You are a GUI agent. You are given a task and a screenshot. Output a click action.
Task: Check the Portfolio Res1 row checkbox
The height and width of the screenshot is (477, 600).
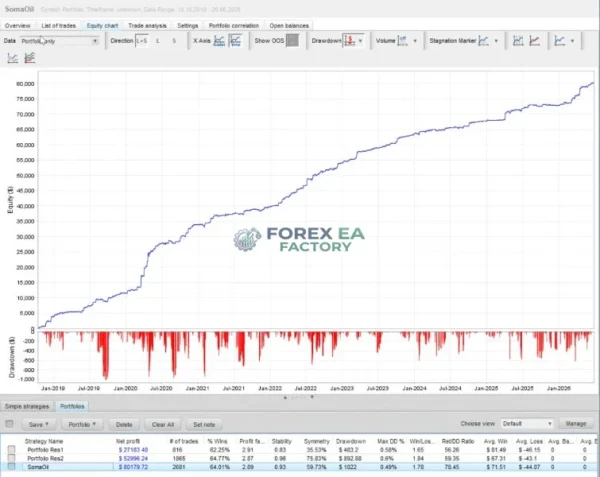11,449
